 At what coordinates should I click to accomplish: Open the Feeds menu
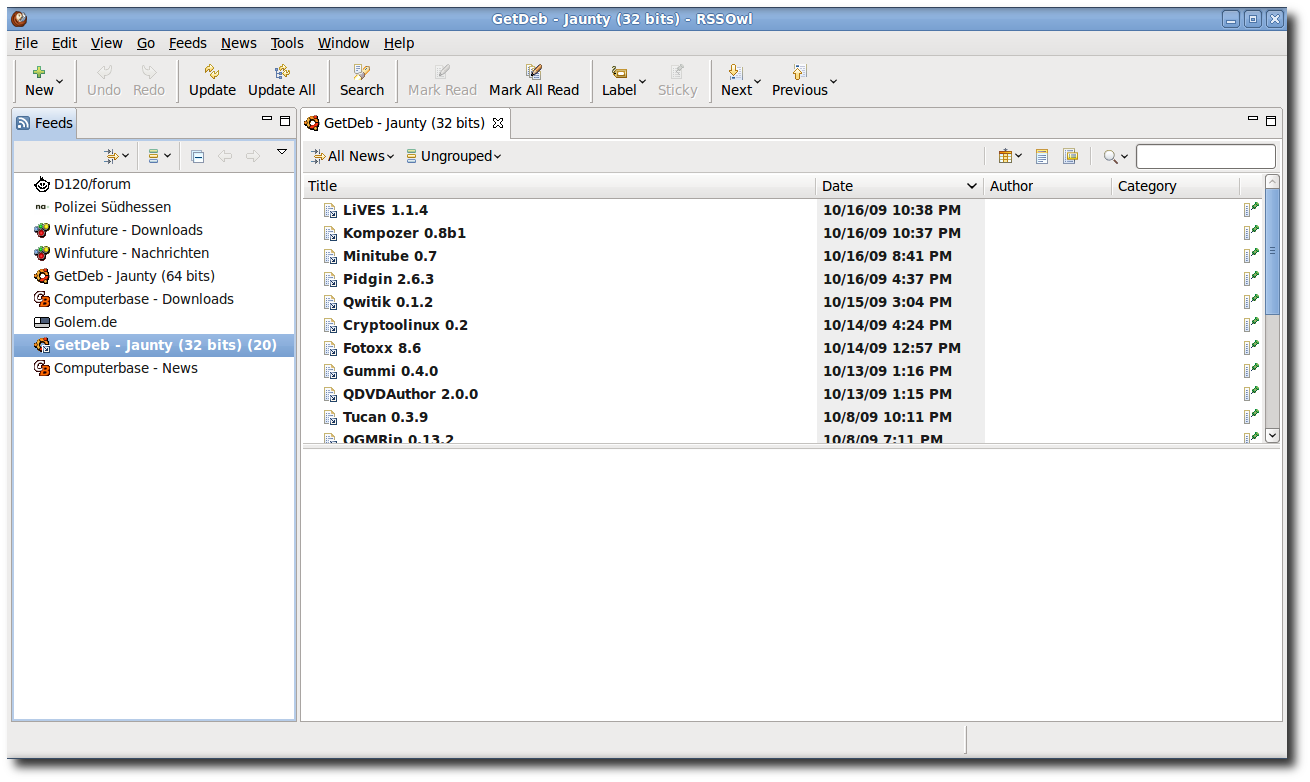[187, 43]
